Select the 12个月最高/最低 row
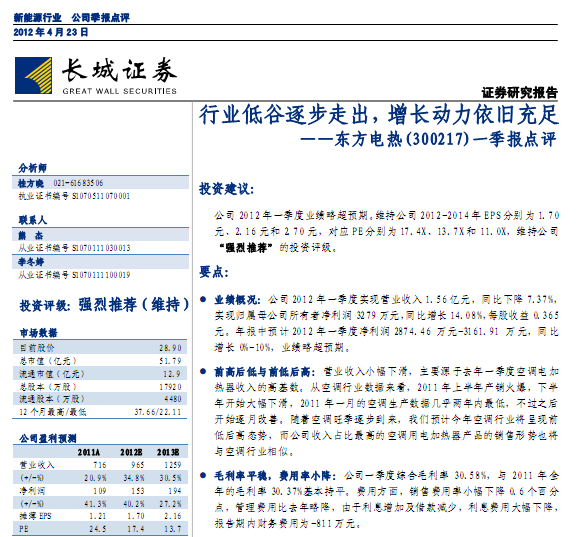This screenshot has width=576, height=537. pyautogui.click(x=100, y=412)
